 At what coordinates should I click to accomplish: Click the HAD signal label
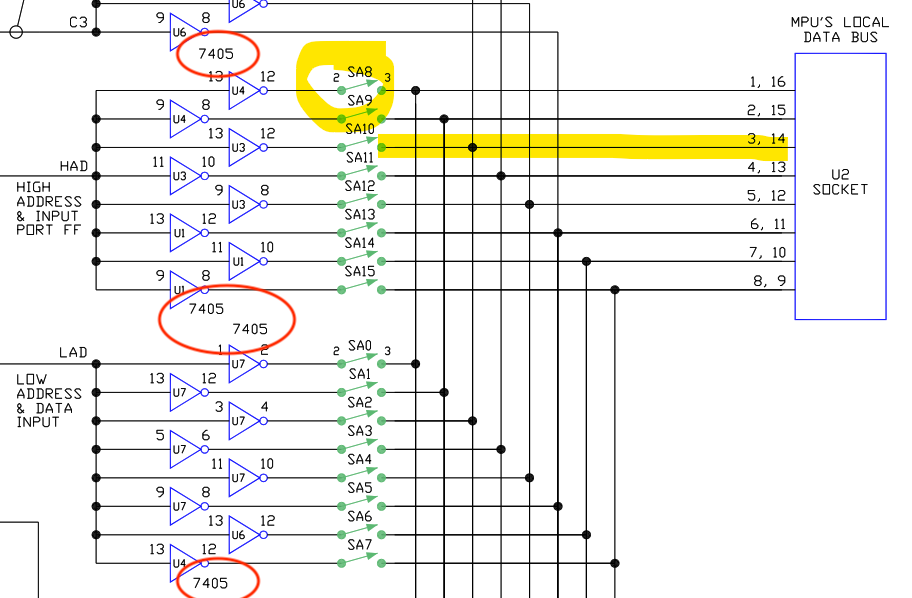[x=74, y=166]
